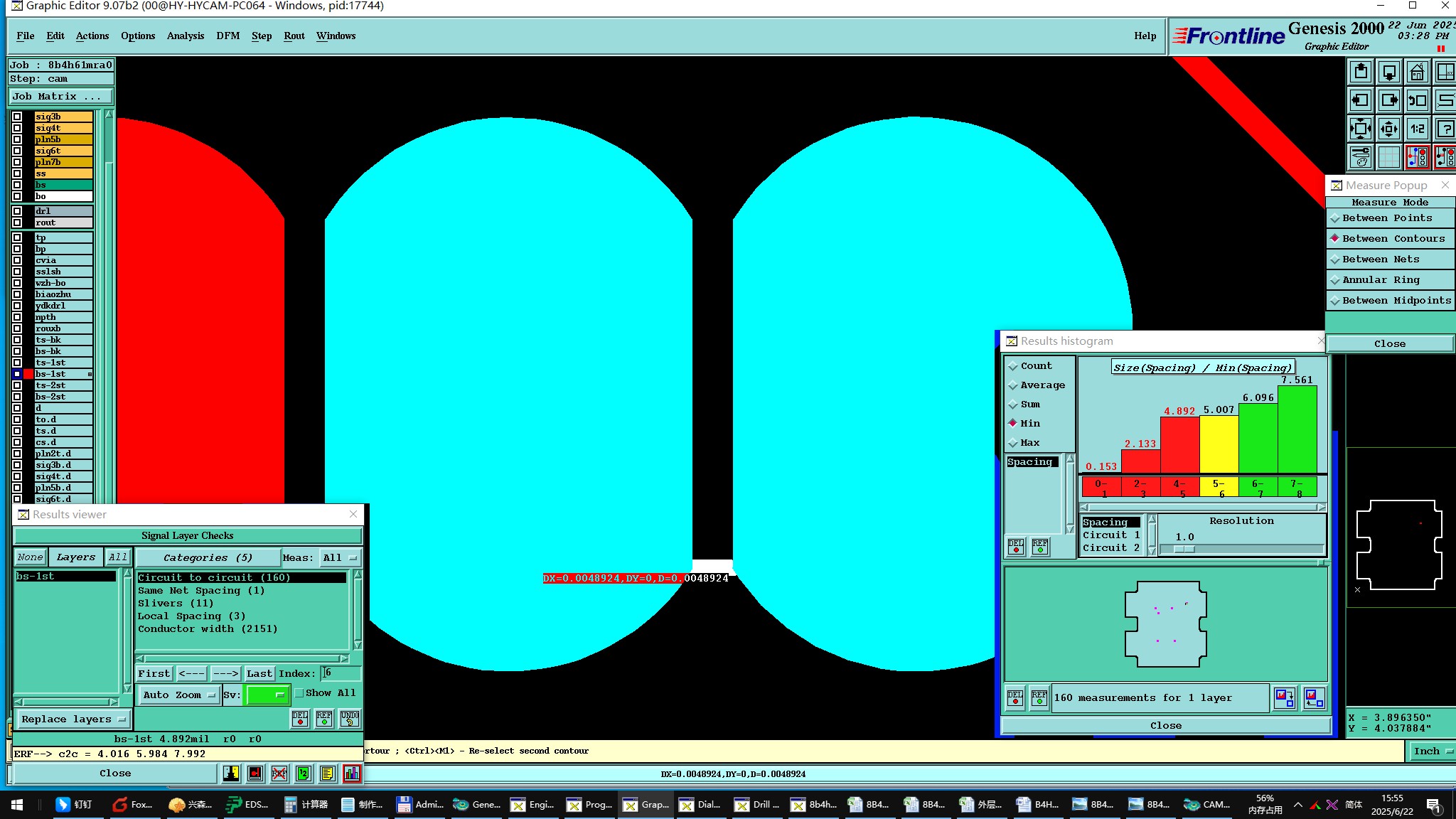The width and height of the screenshot is (1456, 819).
Task: Click the histogram chart icon in Results viewer
Action: click(x=351, y=773)
